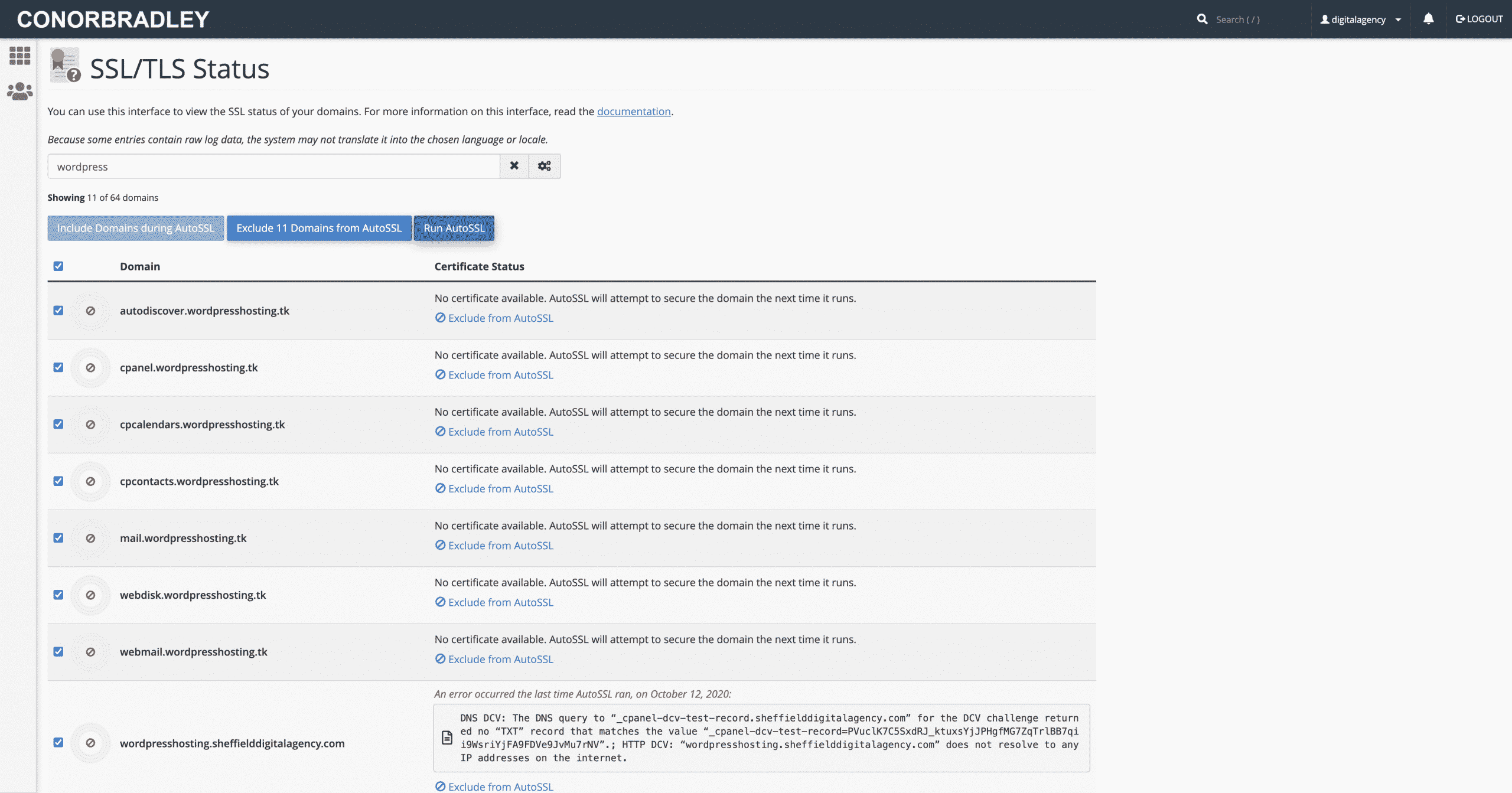
Task: Click the error log document icon
Action: tap(447, 737)
